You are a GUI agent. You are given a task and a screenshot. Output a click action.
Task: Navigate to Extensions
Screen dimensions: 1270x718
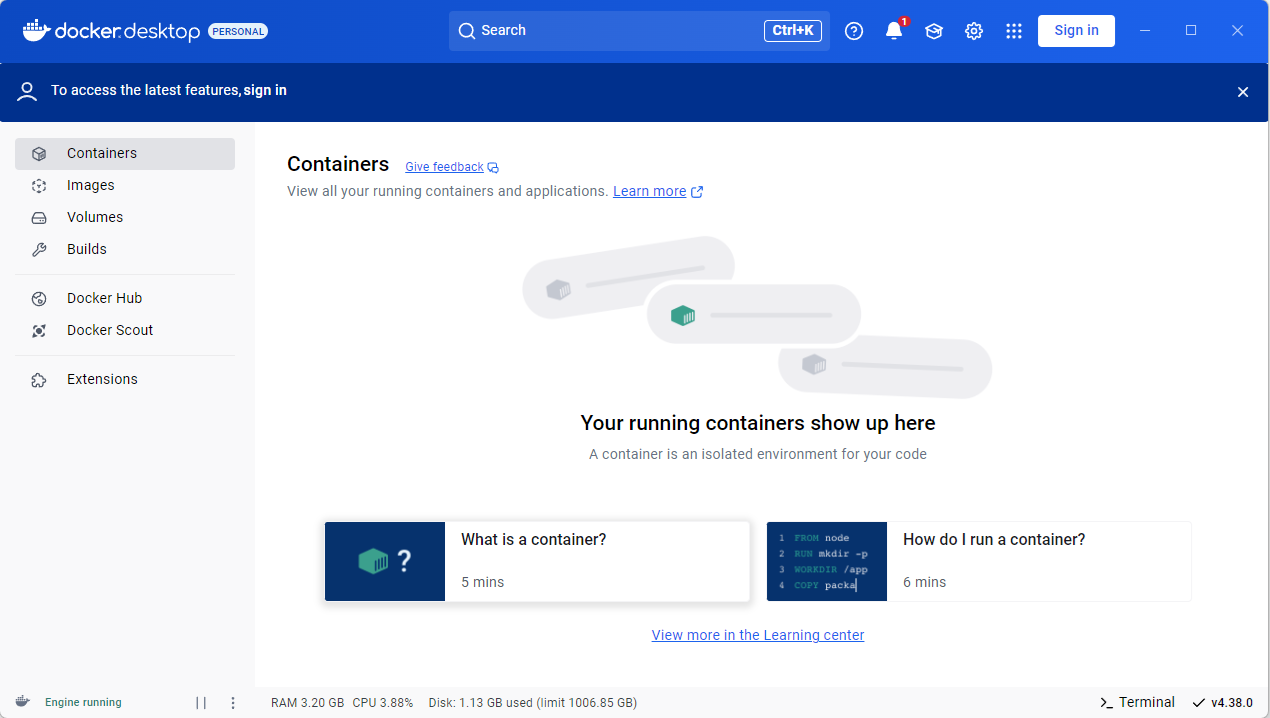[x=101, y=379]
